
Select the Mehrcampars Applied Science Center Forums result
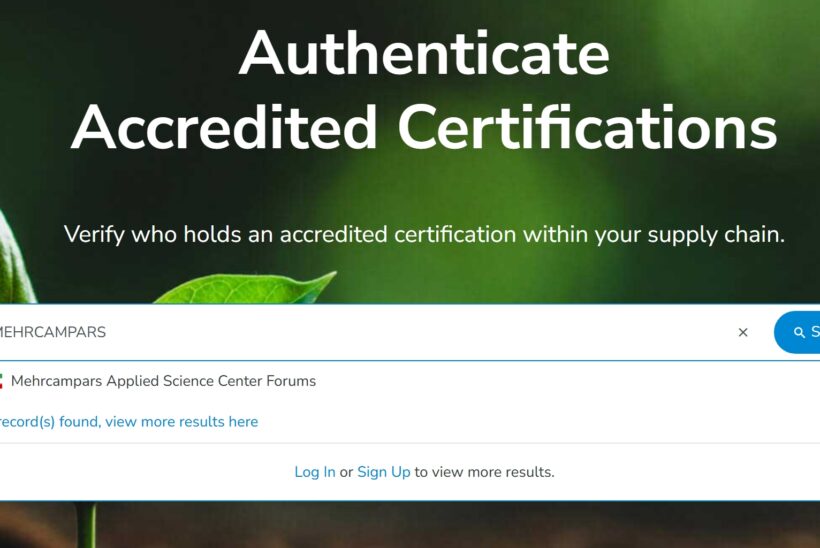click(x=163, y=381)
